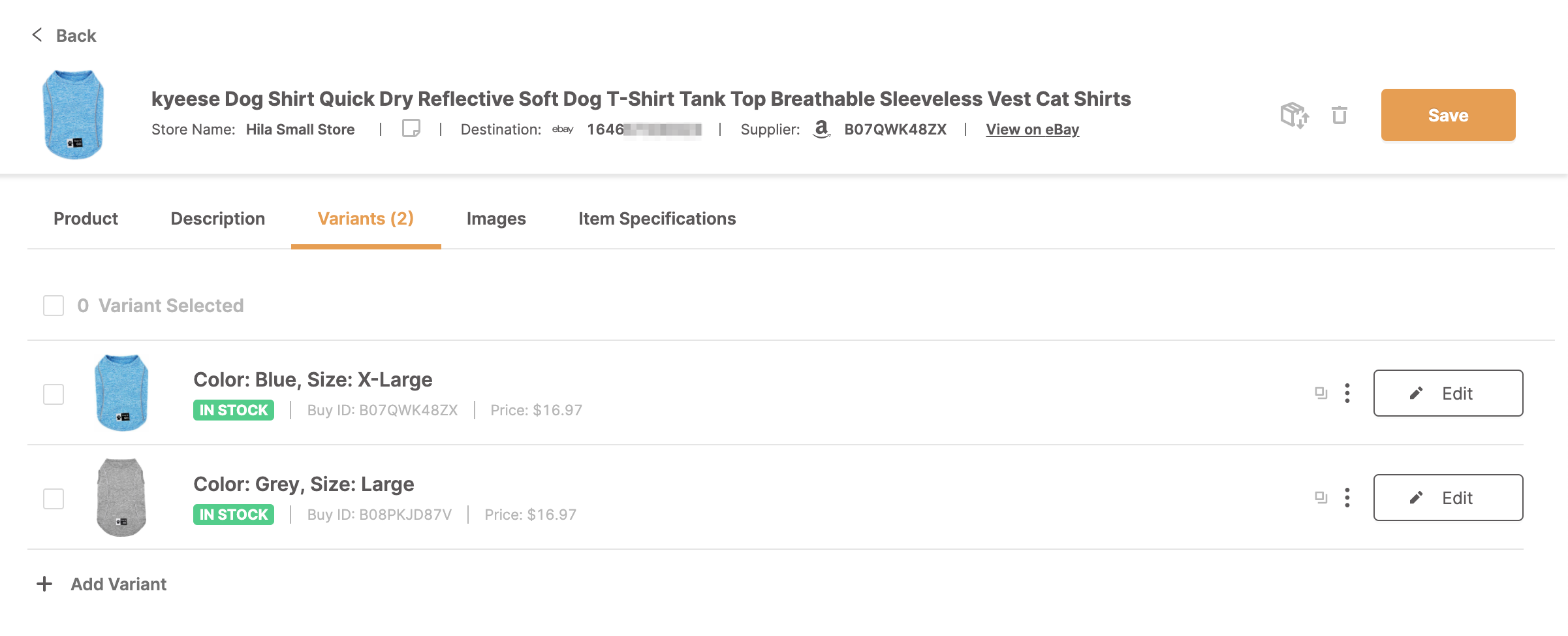The width and height of the screenshot is (1568, 636).
Task: Click the Back arrow icon
Action: 37,35
